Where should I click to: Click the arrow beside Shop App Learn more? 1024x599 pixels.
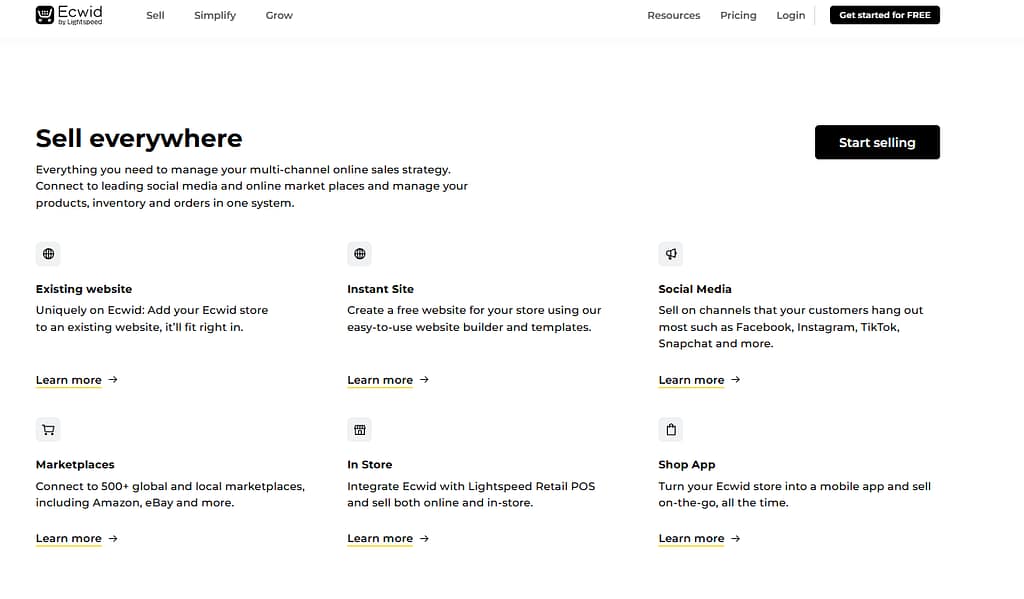[x=735, y=538]
